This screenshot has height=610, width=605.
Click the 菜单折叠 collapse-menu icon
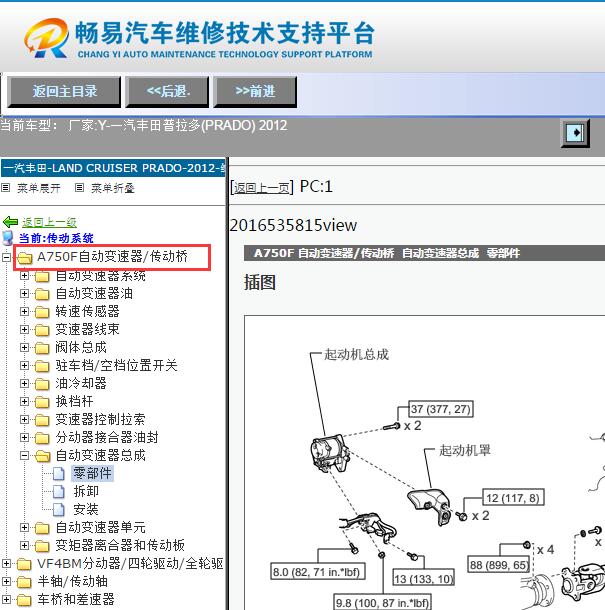[x=79, y=188]
